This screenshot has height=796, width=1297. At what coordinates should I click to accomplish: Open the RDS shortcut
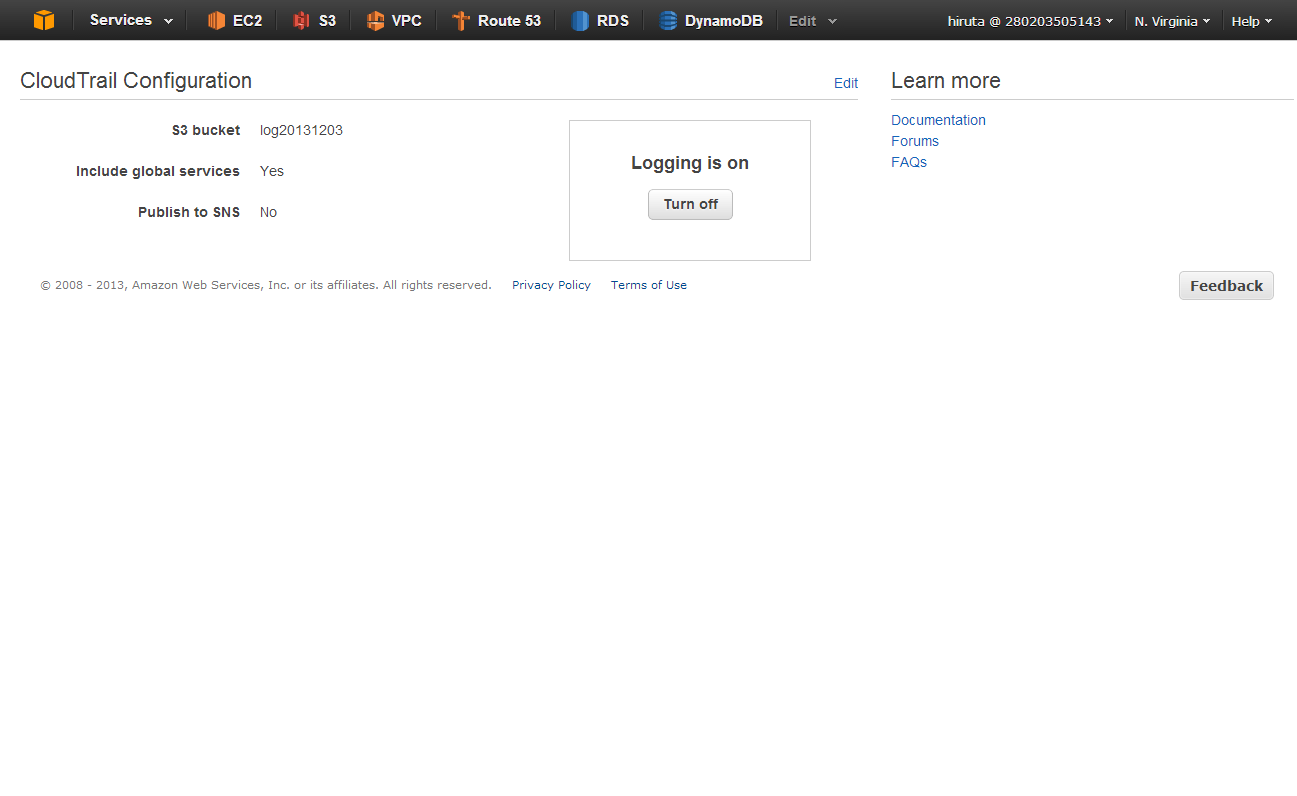pos(600,20)
